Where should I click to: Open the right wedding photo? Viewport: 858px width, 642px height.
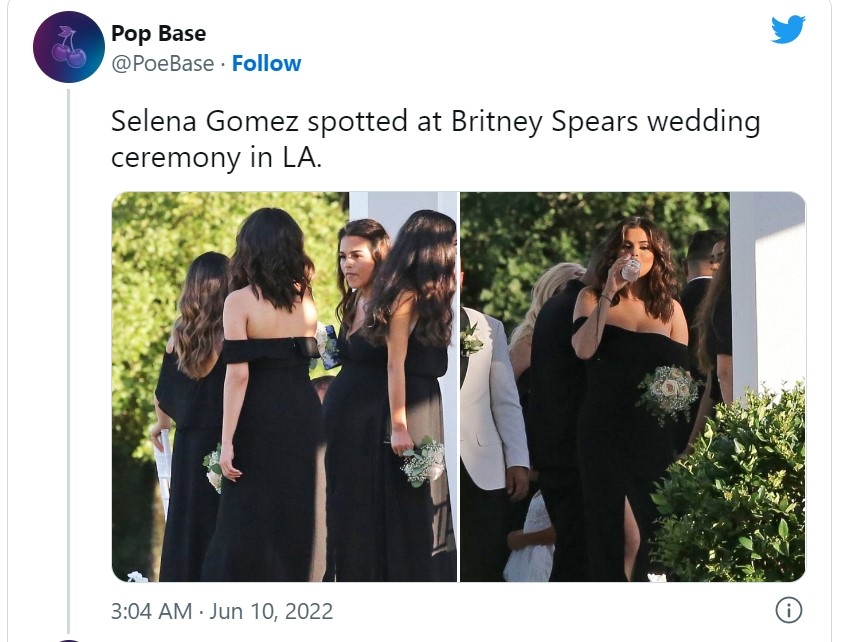click(632, 386)
